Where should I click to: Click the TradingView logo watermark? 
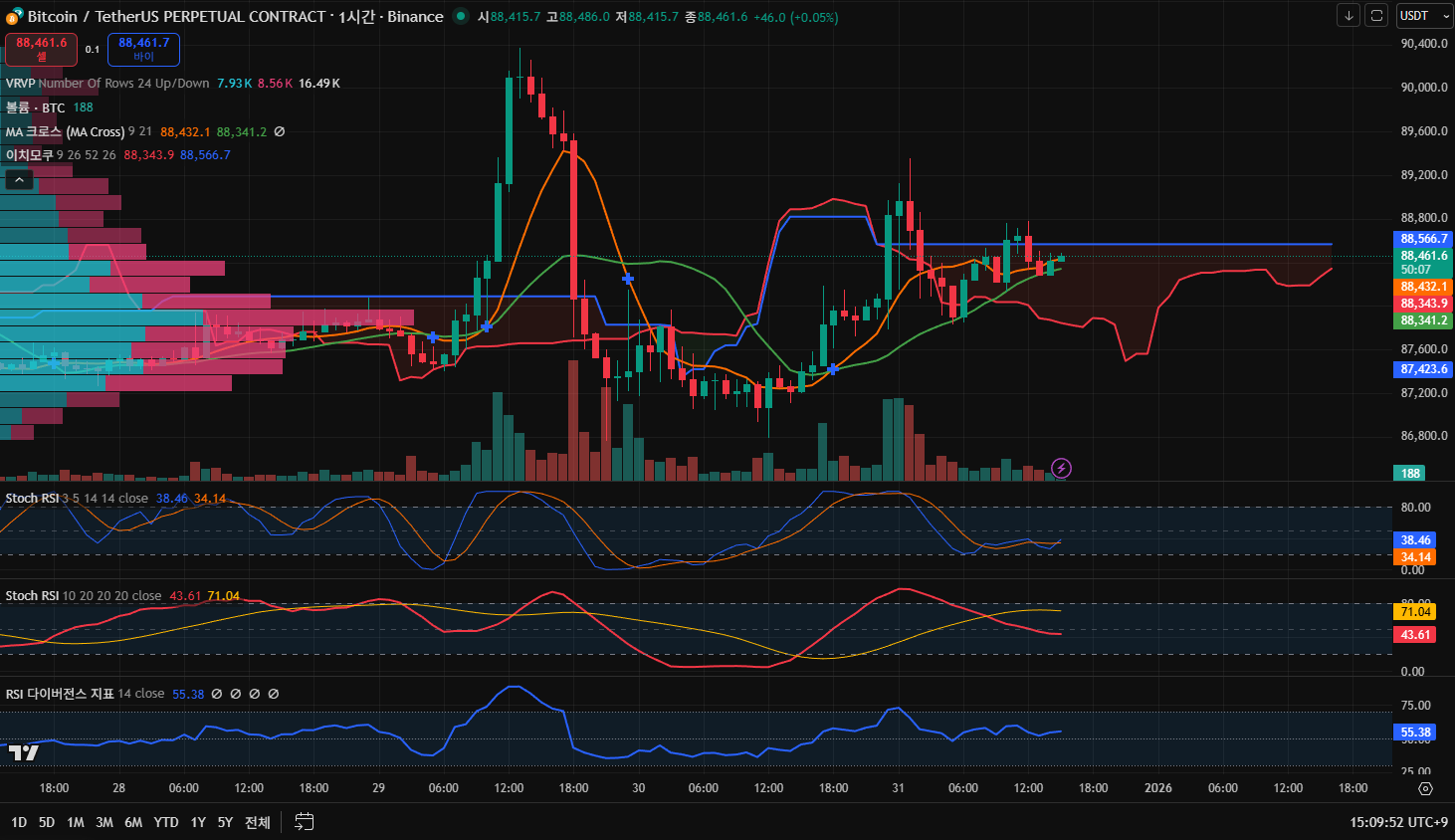(x=24, y=752)
